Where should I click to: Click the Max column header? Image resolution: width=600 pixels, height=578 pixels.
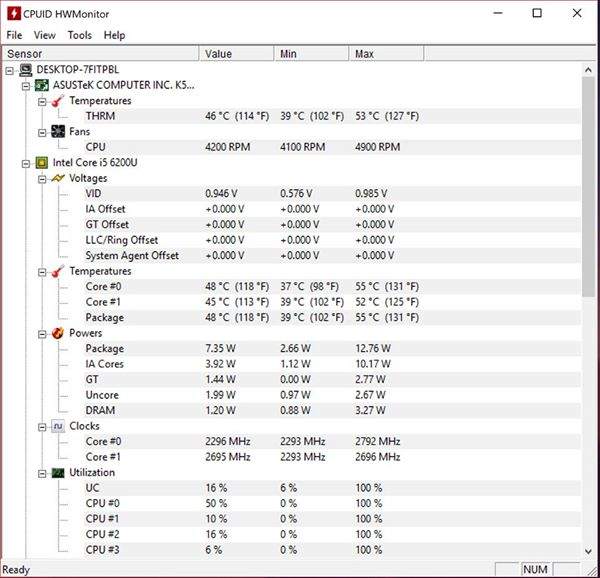click(364, 54)
